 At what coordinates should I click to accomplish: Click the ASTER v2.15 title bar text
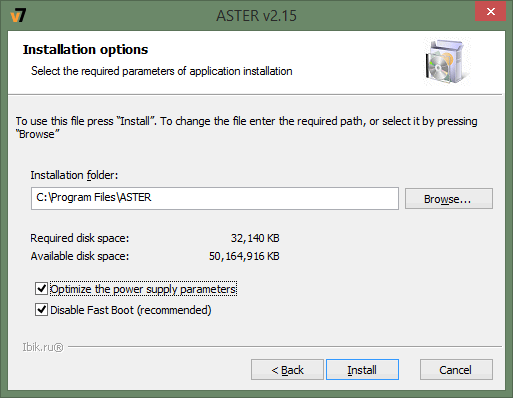pyautogui.click(x=256, y=16)
